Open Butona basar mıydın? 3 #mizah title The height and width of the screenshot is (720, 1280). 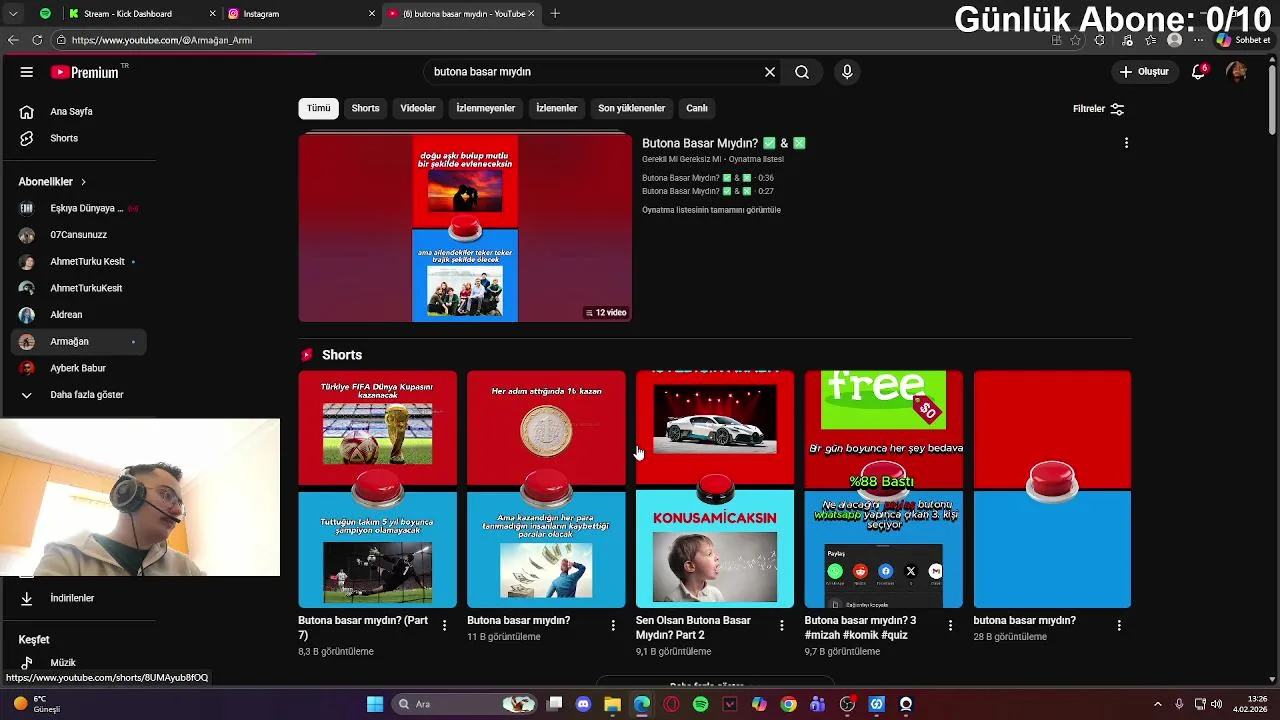point(860,628)
